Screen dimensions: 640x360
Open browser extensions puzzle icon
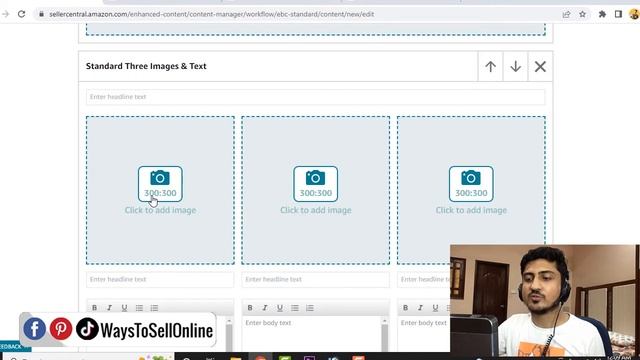pos(602,14)
